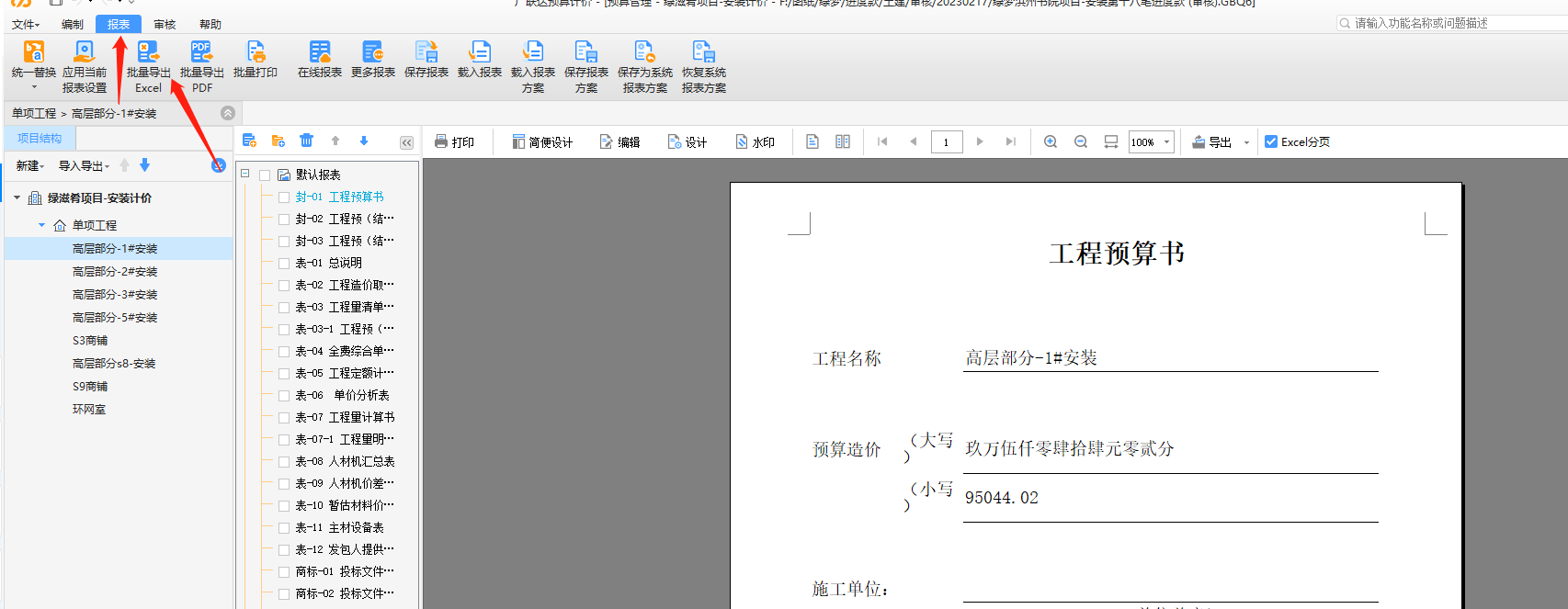
Task: Click the new report icon in report list toolbar
Action: [x=249, y=141]
